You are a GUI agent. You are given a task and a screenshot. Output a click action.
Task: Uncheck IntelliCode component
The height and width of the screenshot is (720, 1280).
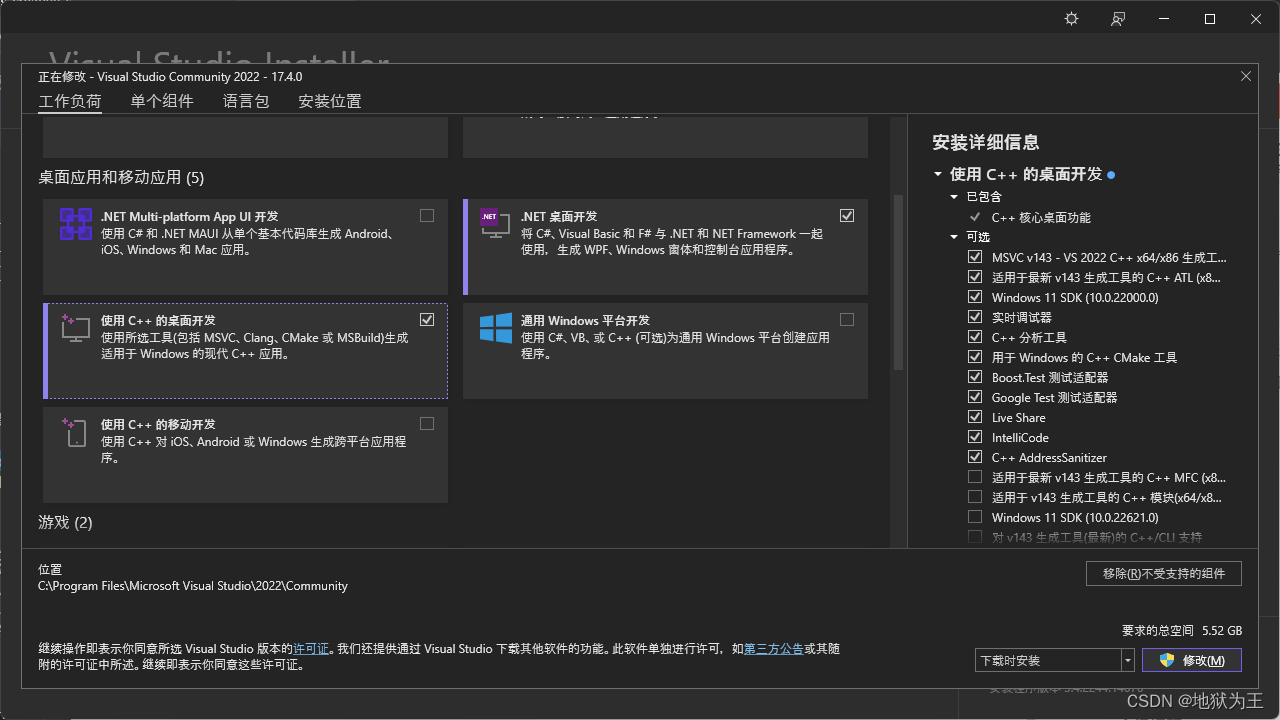coord(975,437)
